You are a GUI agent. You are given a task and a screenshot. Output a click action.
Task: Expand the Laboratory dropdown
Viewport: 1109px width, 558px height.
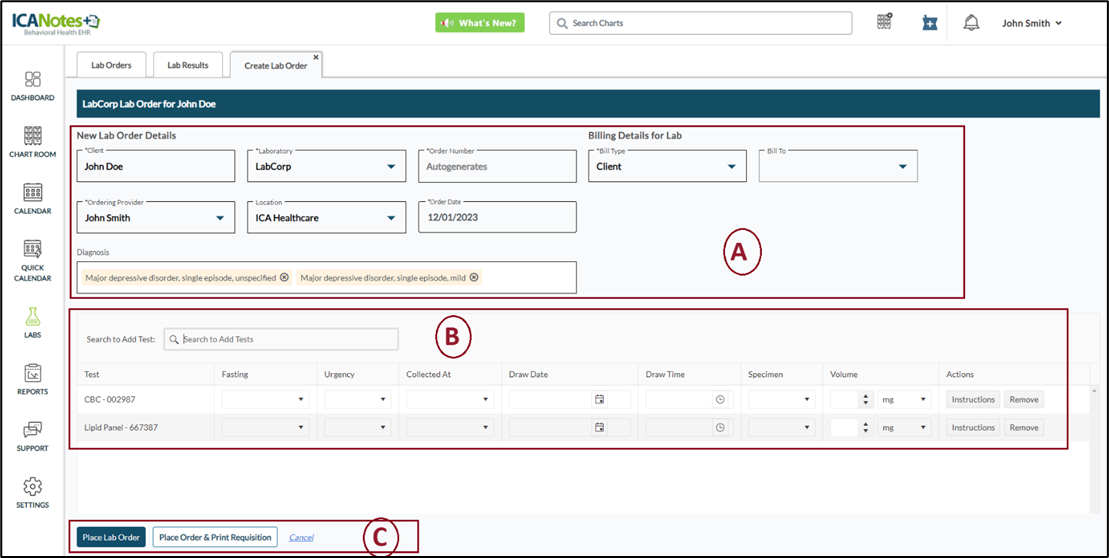pos(392,167)
